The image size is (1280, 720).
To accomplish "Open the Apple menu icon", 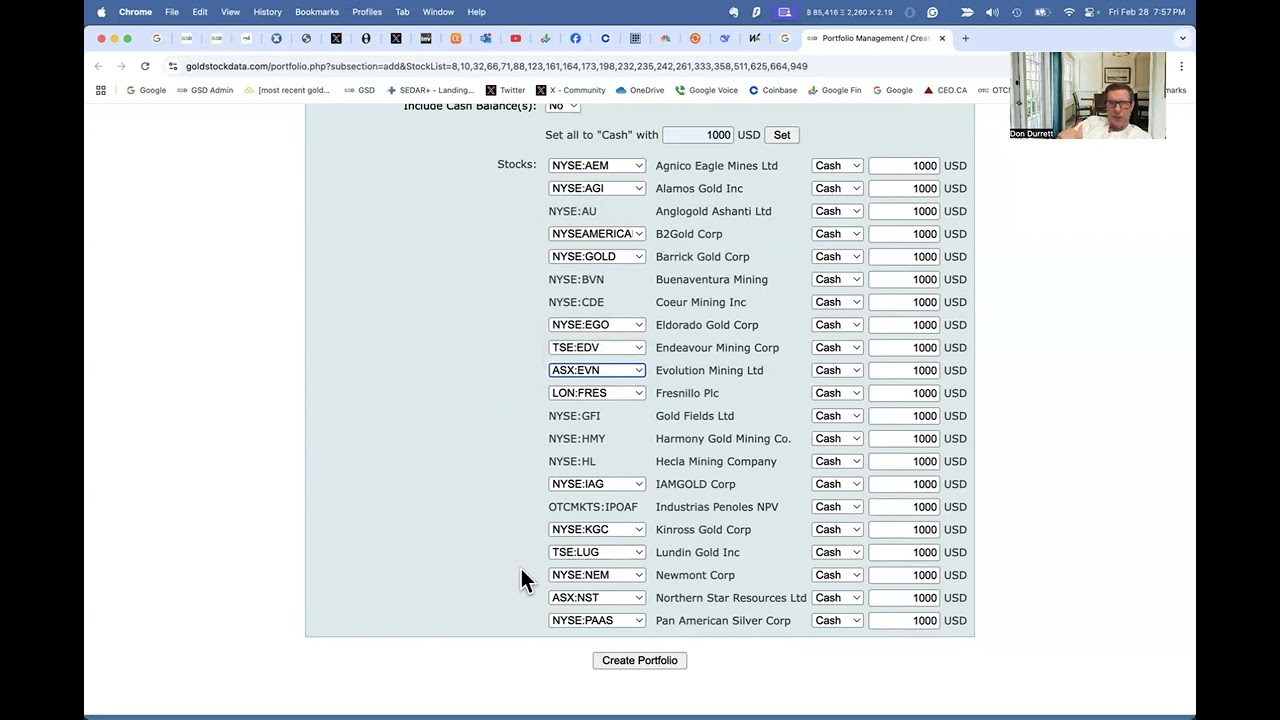I will [101, 12].
